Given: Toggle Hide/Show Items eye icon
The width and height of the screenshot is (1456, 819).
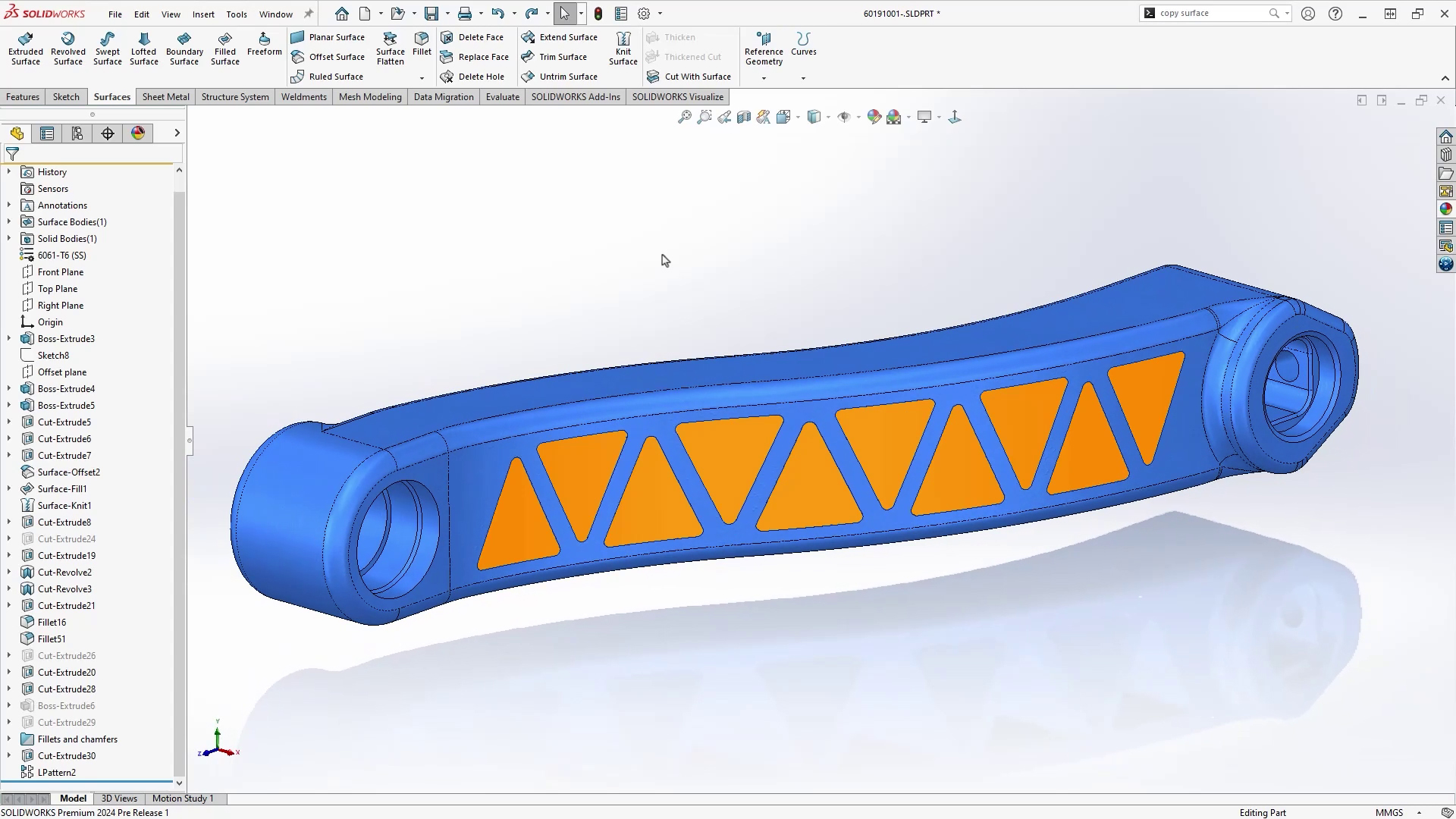Looking at the screenshot, I should click(x=844, y=117).
